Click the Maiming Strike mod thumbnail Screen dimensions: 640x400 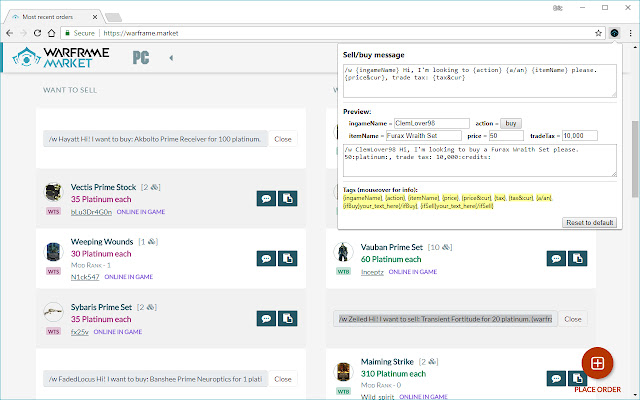coord(343,371)
